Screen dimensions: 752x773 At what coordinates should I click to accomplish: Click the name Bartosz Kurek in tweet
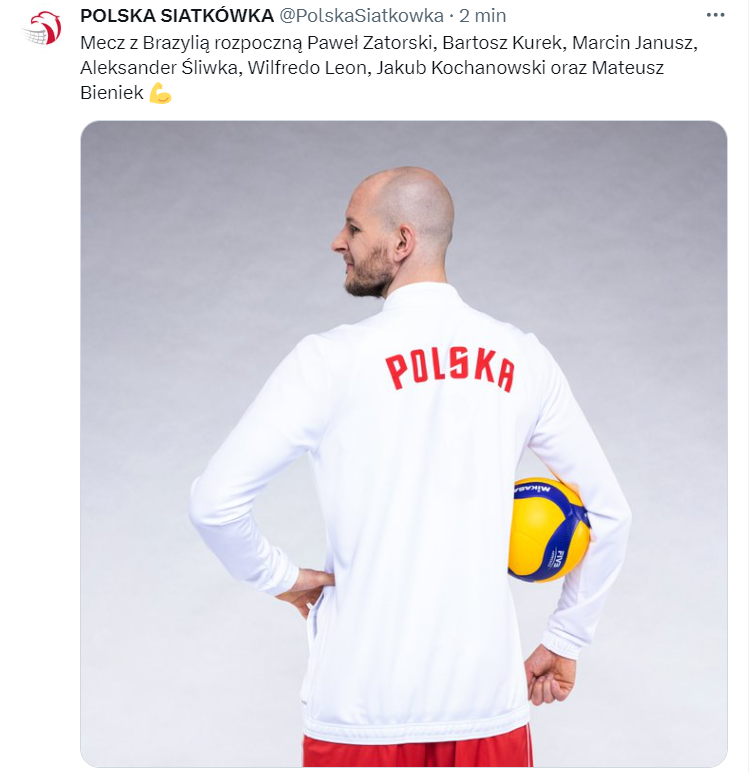[x=504, y=43]
